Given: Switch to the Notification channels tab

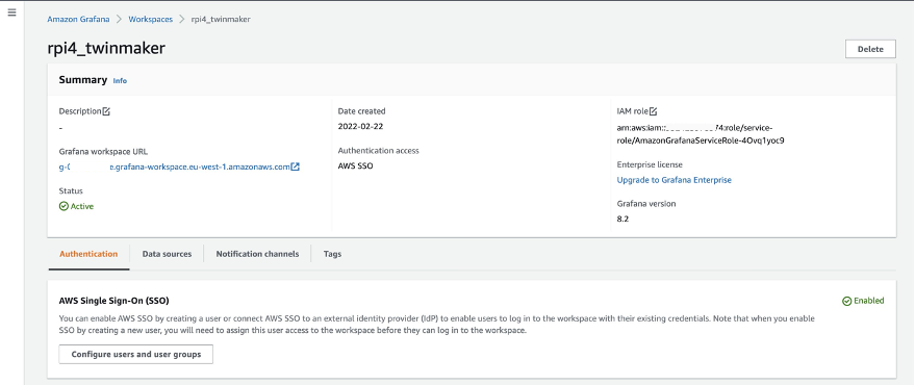Looking at the screenshot, I should [258, 254].
